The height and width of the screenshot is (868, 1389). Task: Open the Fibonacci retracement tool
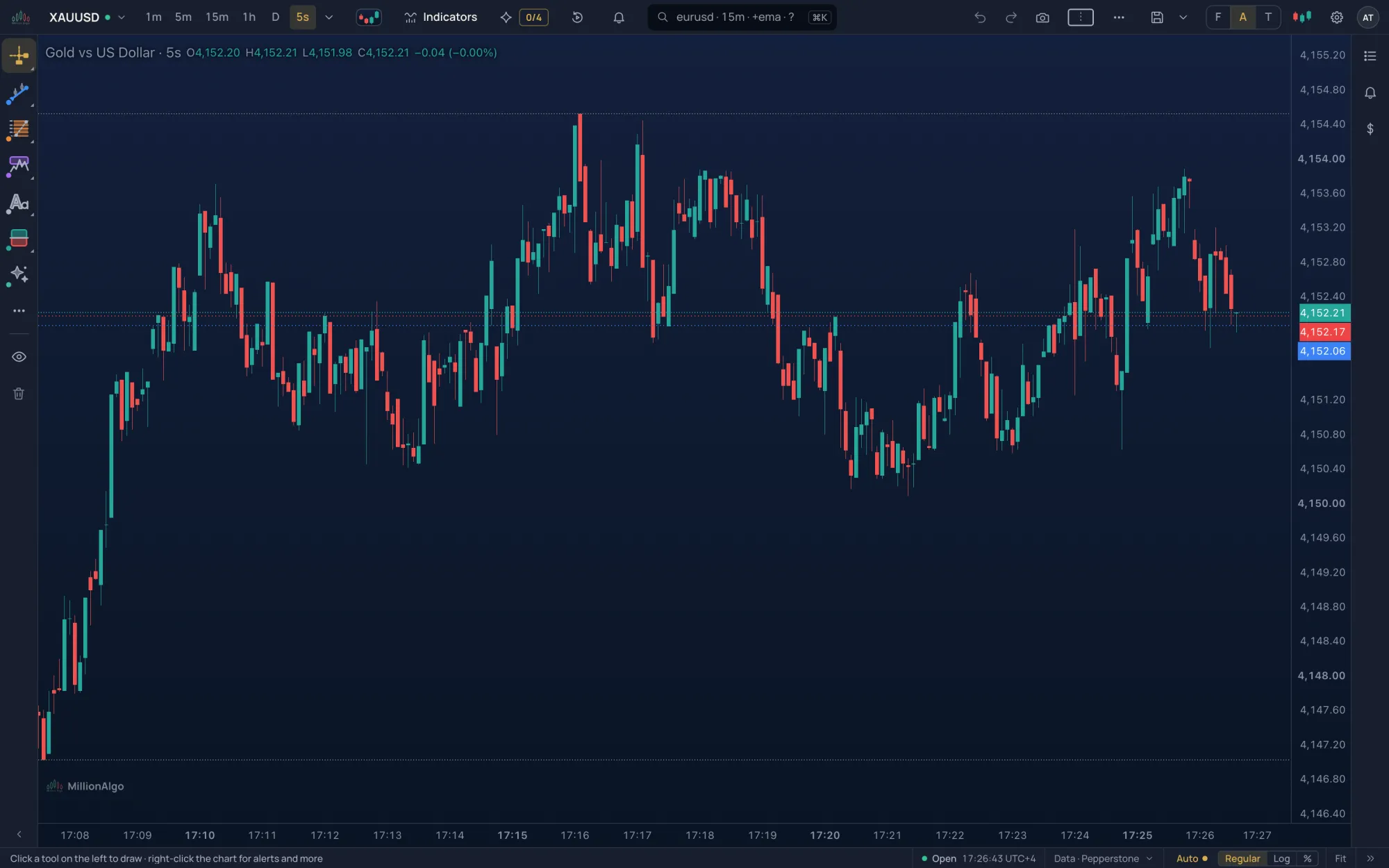point(19,129)
